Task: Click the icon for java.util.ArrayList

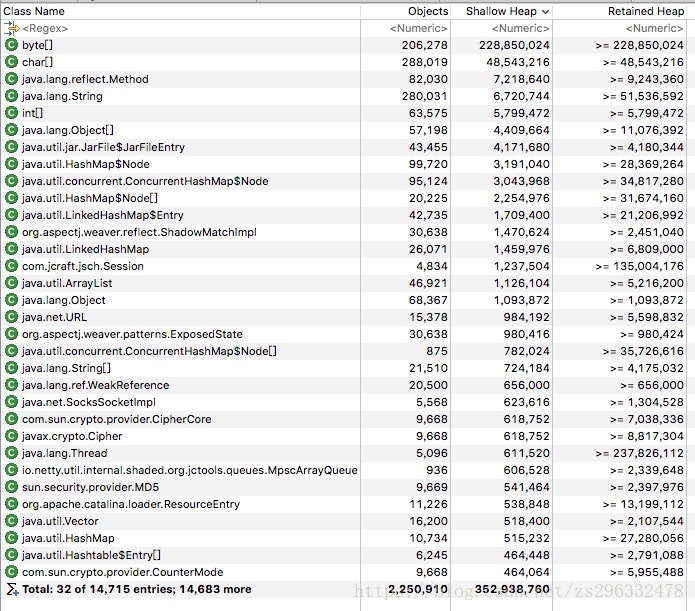Action: coord(11,283)
